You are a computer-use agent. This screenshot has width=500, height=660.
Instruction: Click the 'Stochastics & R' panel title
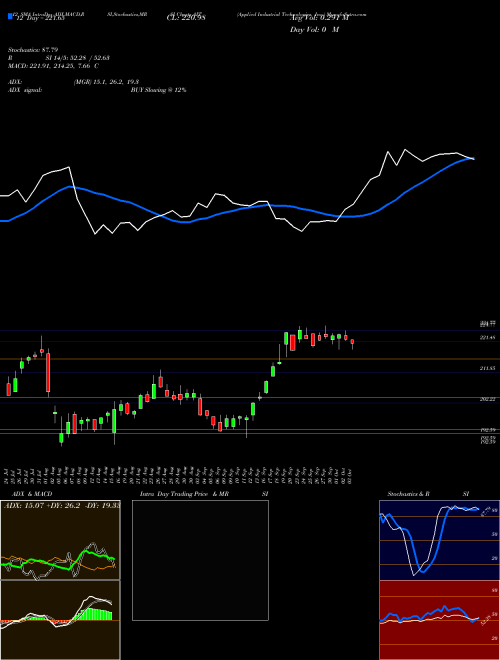pyautogui.click(x=408, y=494)
